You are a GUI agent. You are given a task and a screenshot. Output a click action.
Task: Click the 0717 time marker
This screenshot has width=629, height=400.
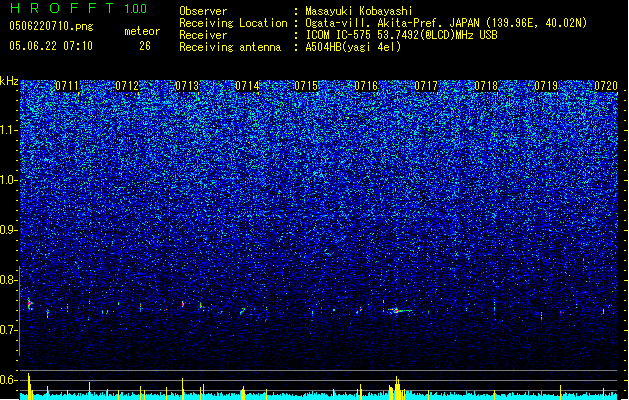pyautogui.click(x=426, y=86)
